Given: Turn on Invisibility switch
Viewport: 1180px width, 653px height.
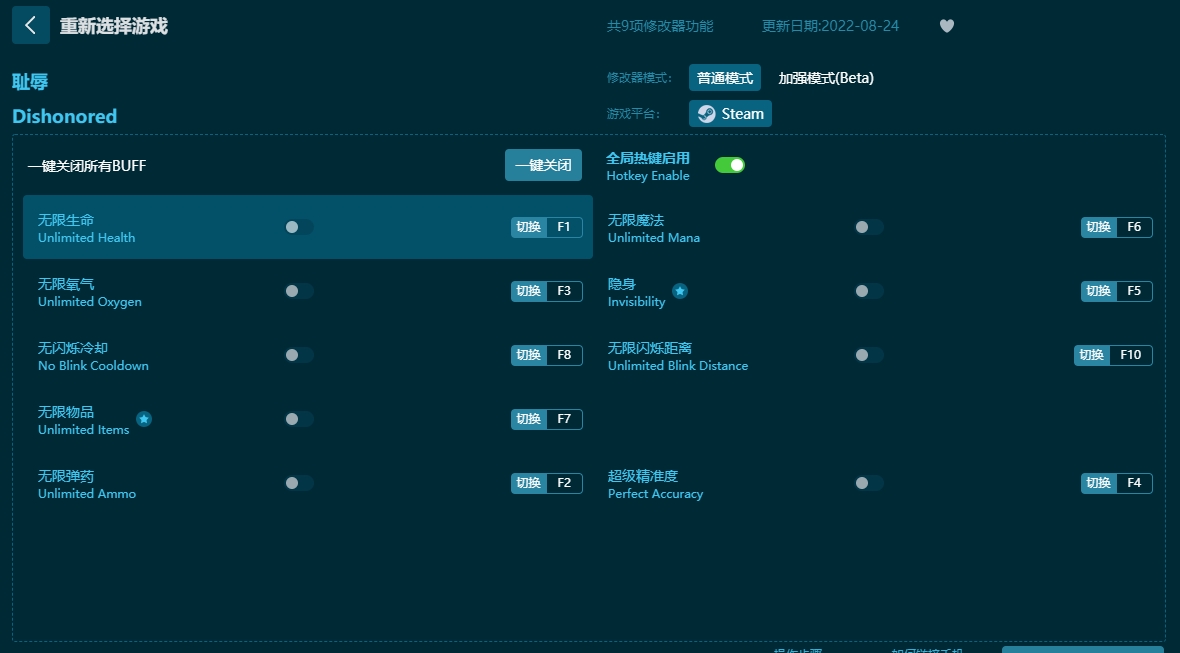Looking at the screenshot, I should (868, 291).
